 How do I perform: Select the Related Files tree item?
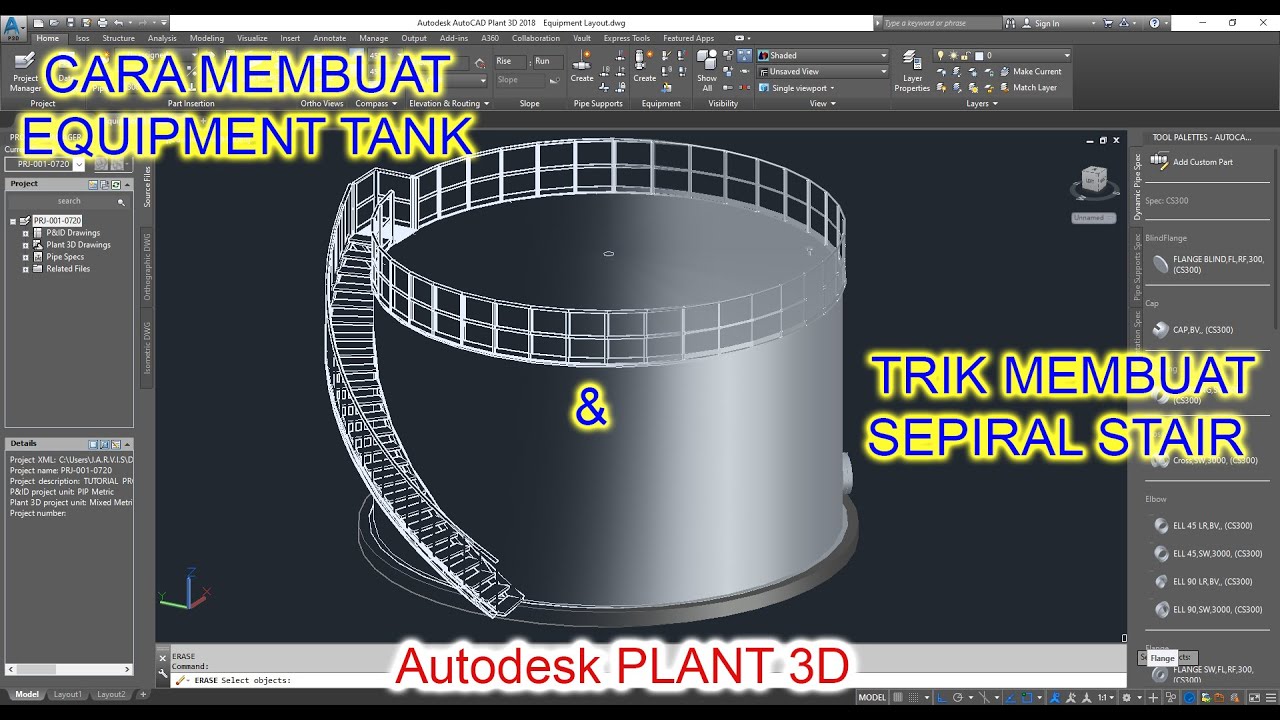[x=68, y=269]
